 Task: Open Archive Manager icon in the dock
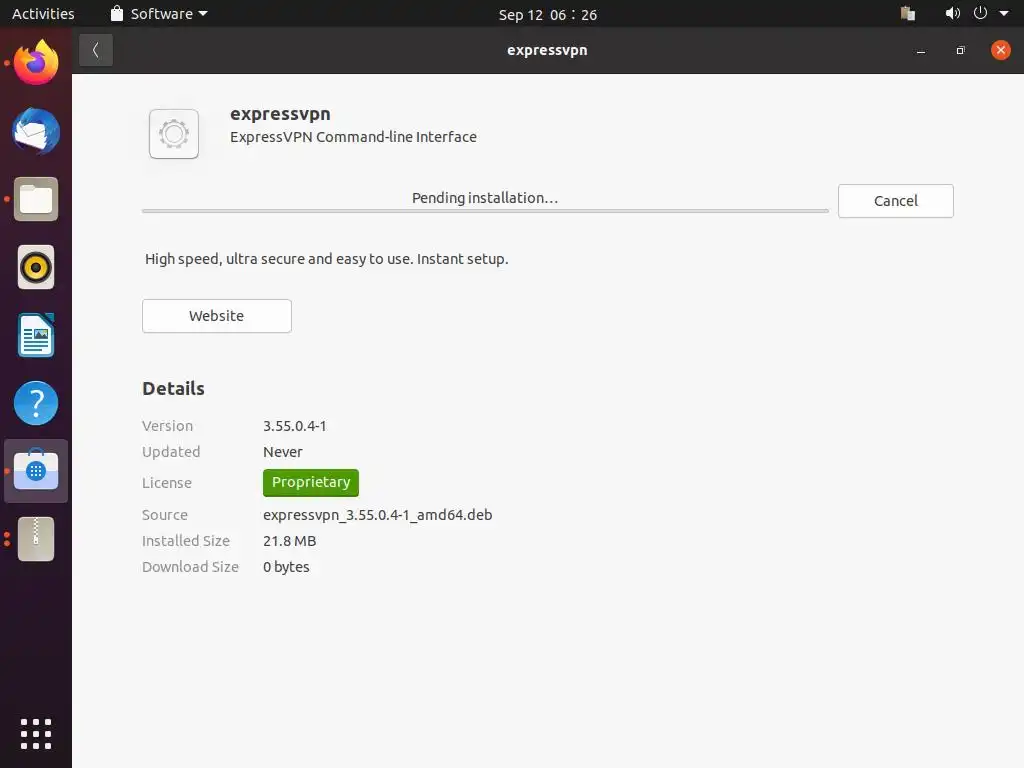click(36, 539)
